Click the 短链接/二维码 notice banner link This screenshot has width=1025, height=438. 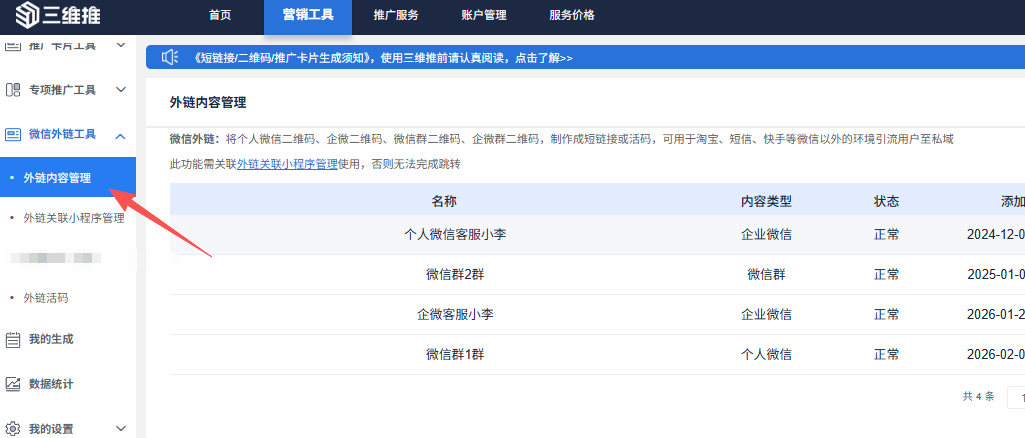click(383, 58)
